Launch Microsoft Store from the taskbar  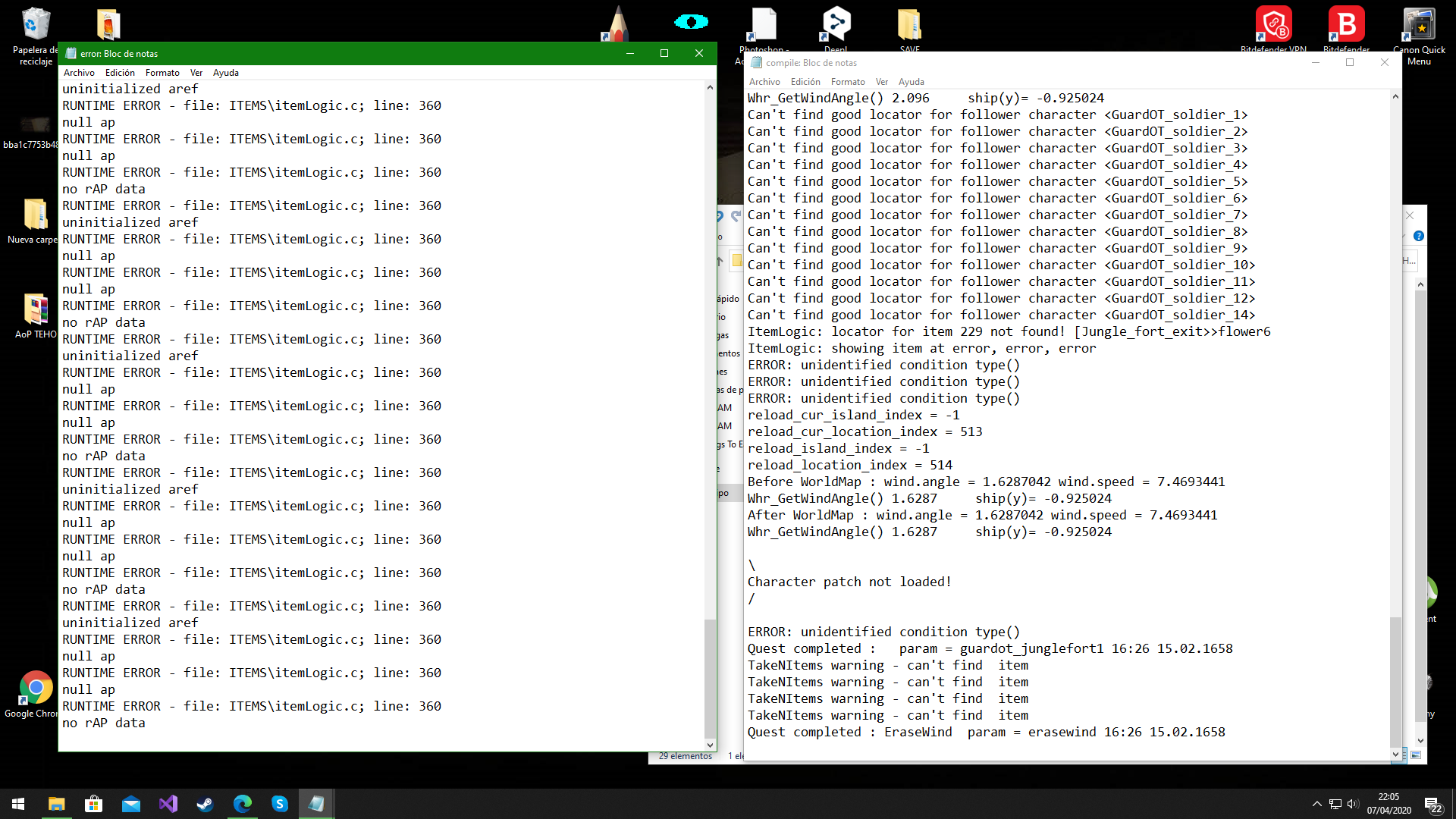point(94,804)
